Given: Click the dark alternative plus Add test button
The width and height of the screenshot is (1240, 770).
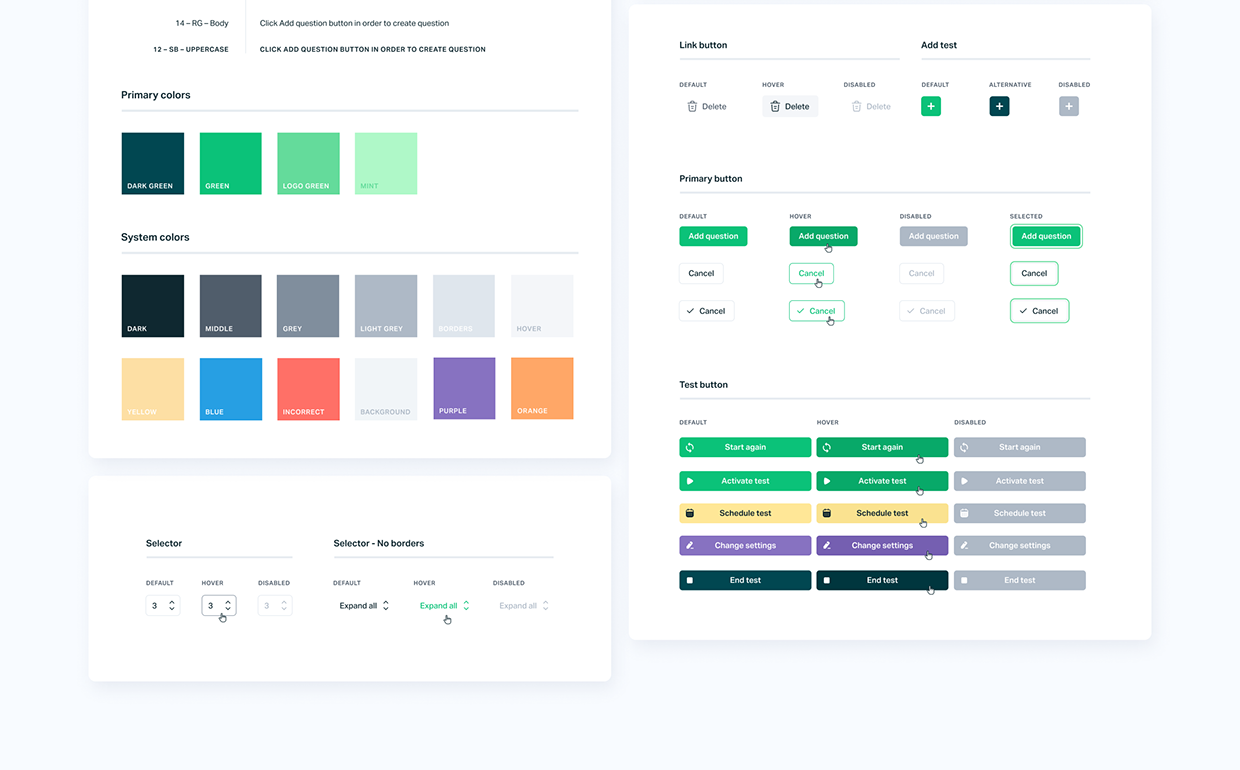Looking at the screenshot, I should tap(999, 106).
